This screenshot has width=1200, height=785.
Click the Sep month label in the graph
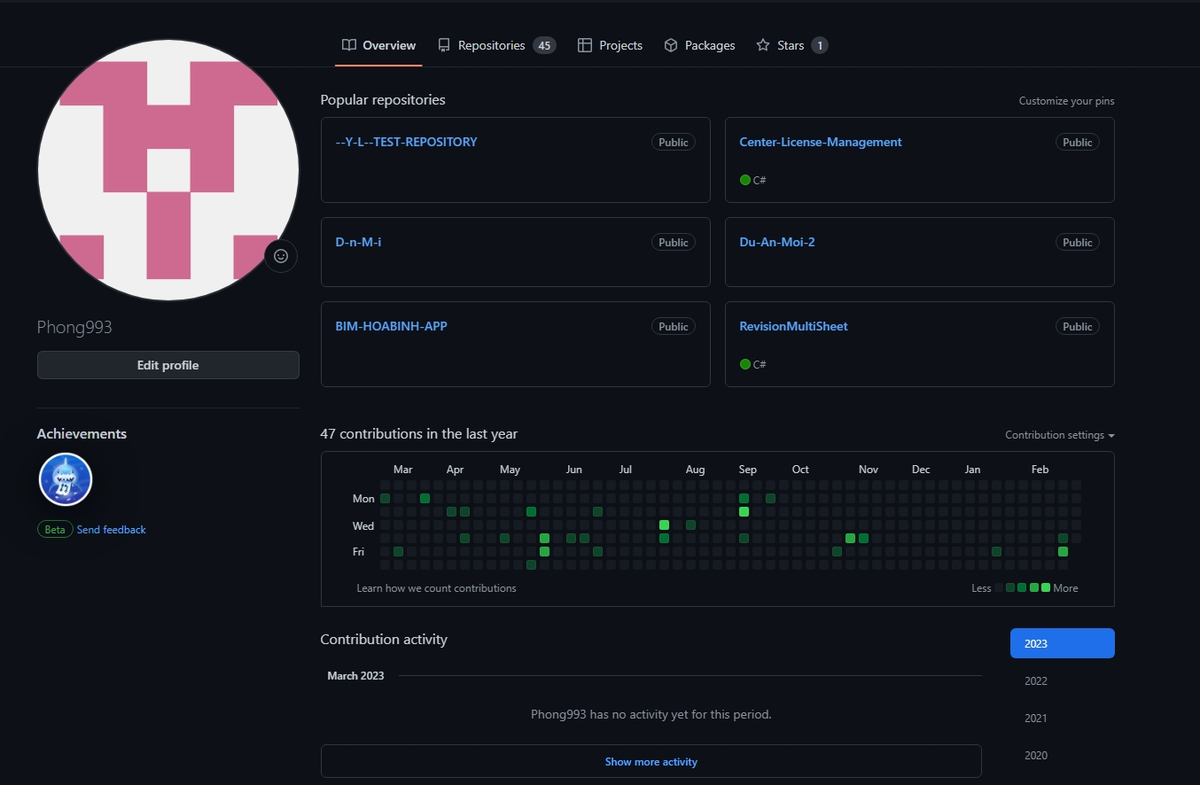(x=748, y=469)
